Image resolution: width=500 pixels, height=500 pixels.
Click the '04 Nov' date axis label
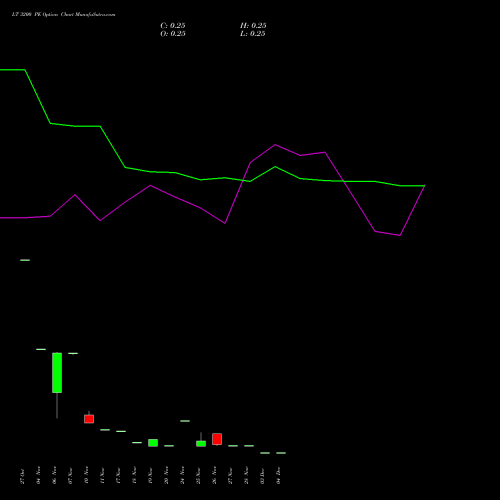(x=38, y=475)
